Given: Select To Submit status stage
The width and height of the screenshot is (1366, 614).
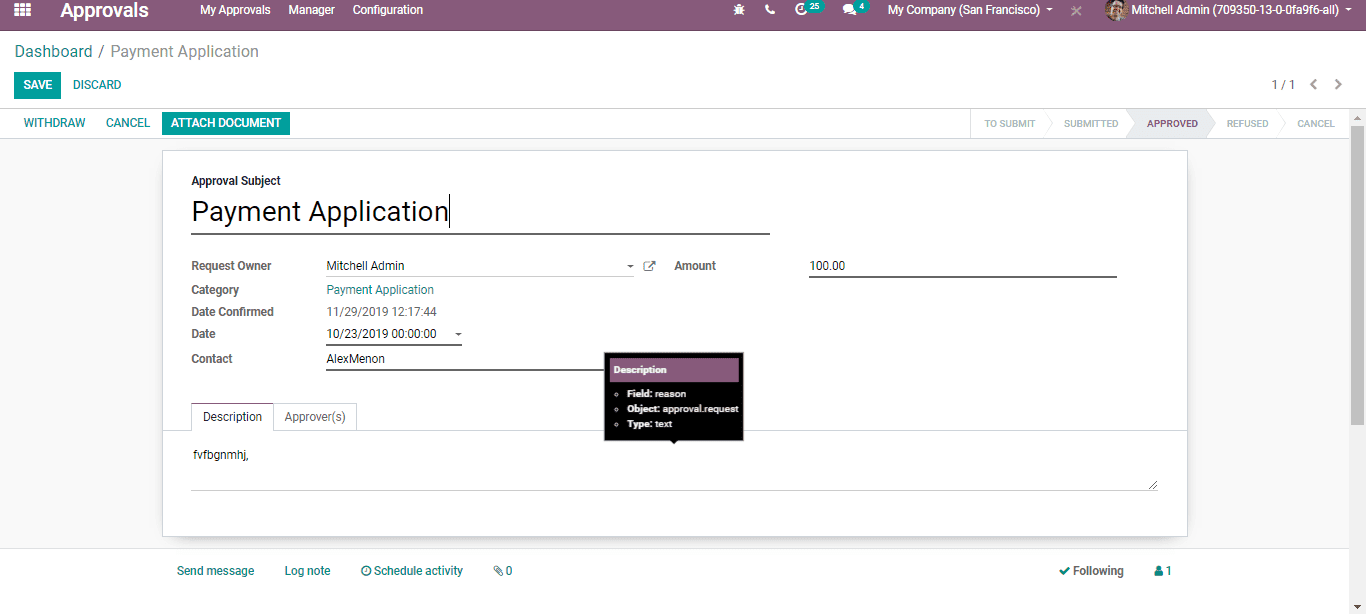Looking at the screenshot, I should tap(1009, 124).
